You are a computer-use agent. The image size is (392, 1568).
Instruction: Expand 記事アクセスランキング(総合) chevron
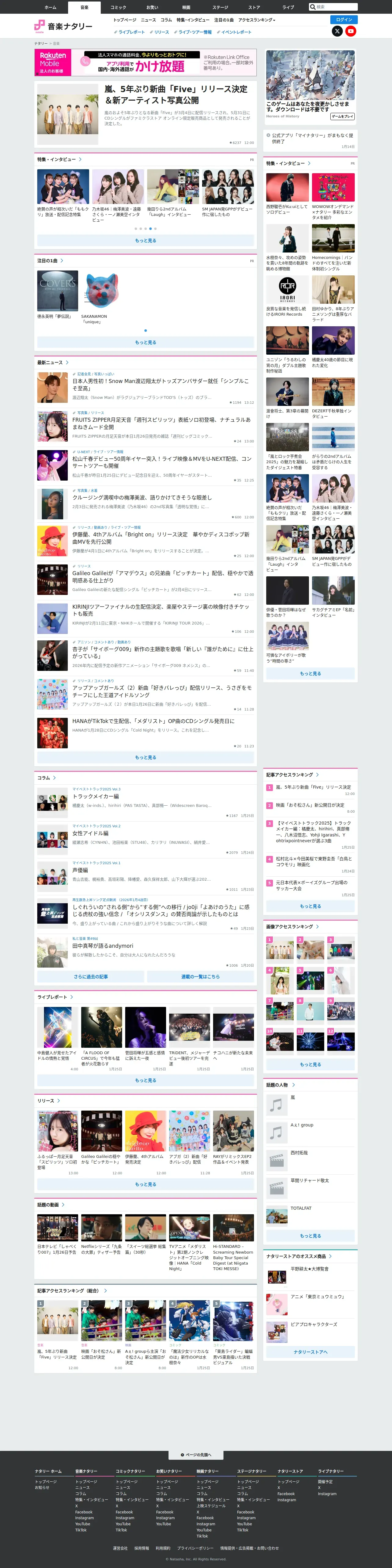click(x=105, y=1291)
